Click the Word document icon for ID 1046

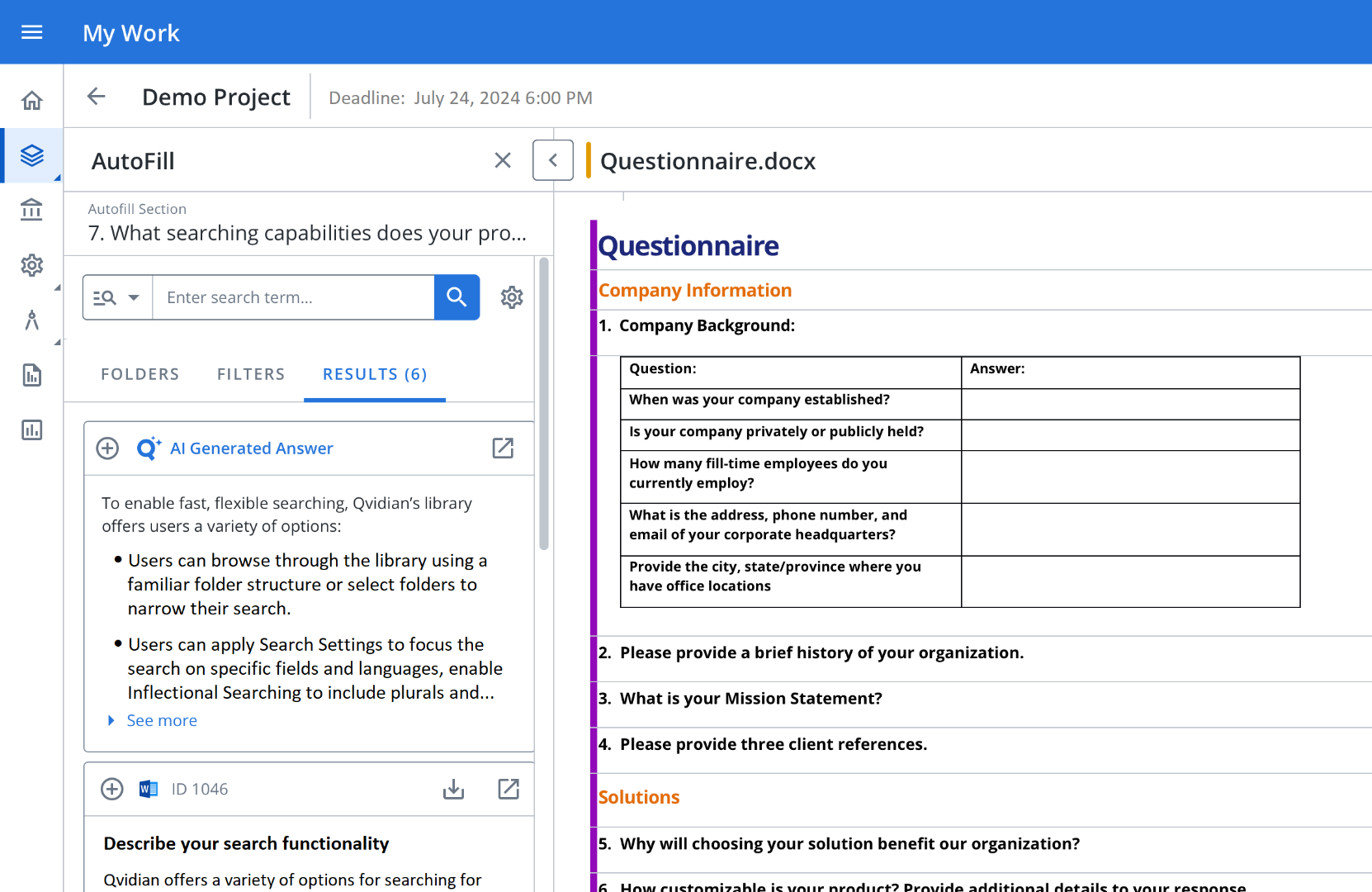click(x=149, y=789)
